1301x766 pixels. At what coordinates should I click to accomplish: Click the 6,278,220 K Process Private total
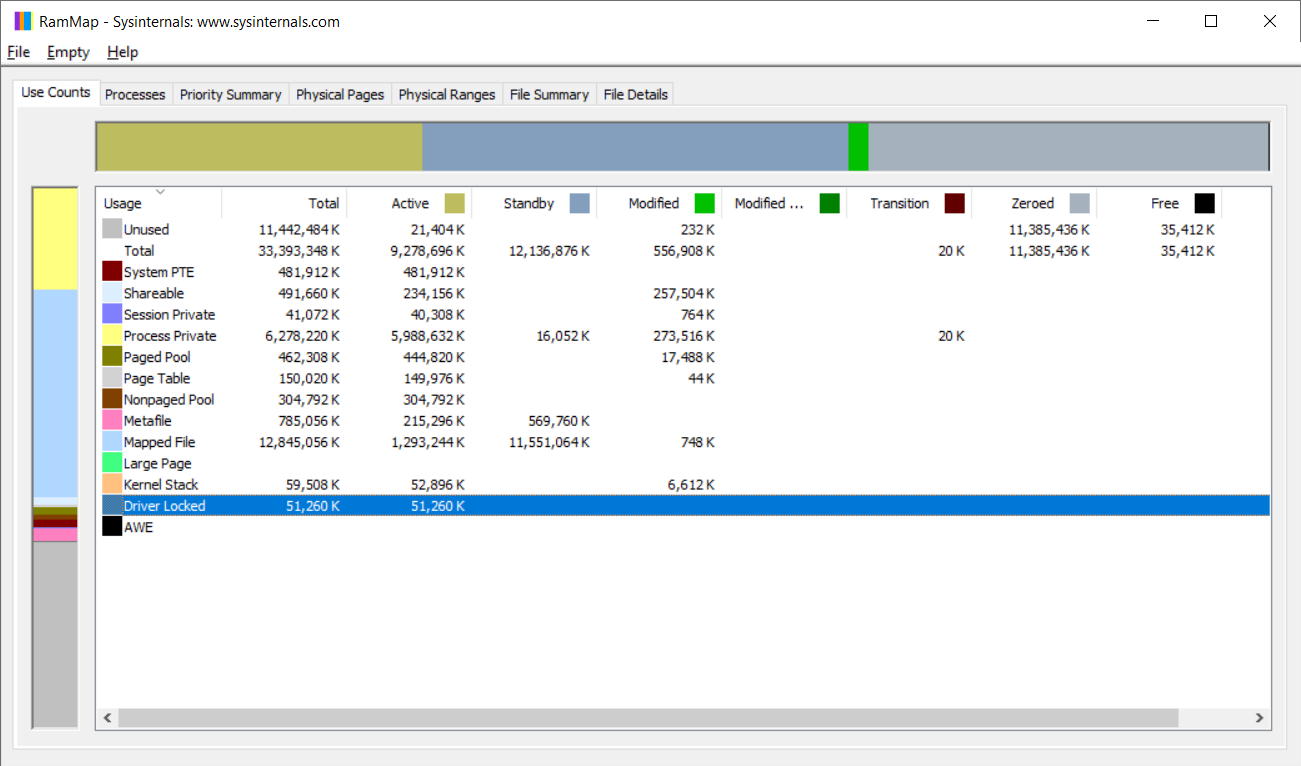[x=303, y=336]
